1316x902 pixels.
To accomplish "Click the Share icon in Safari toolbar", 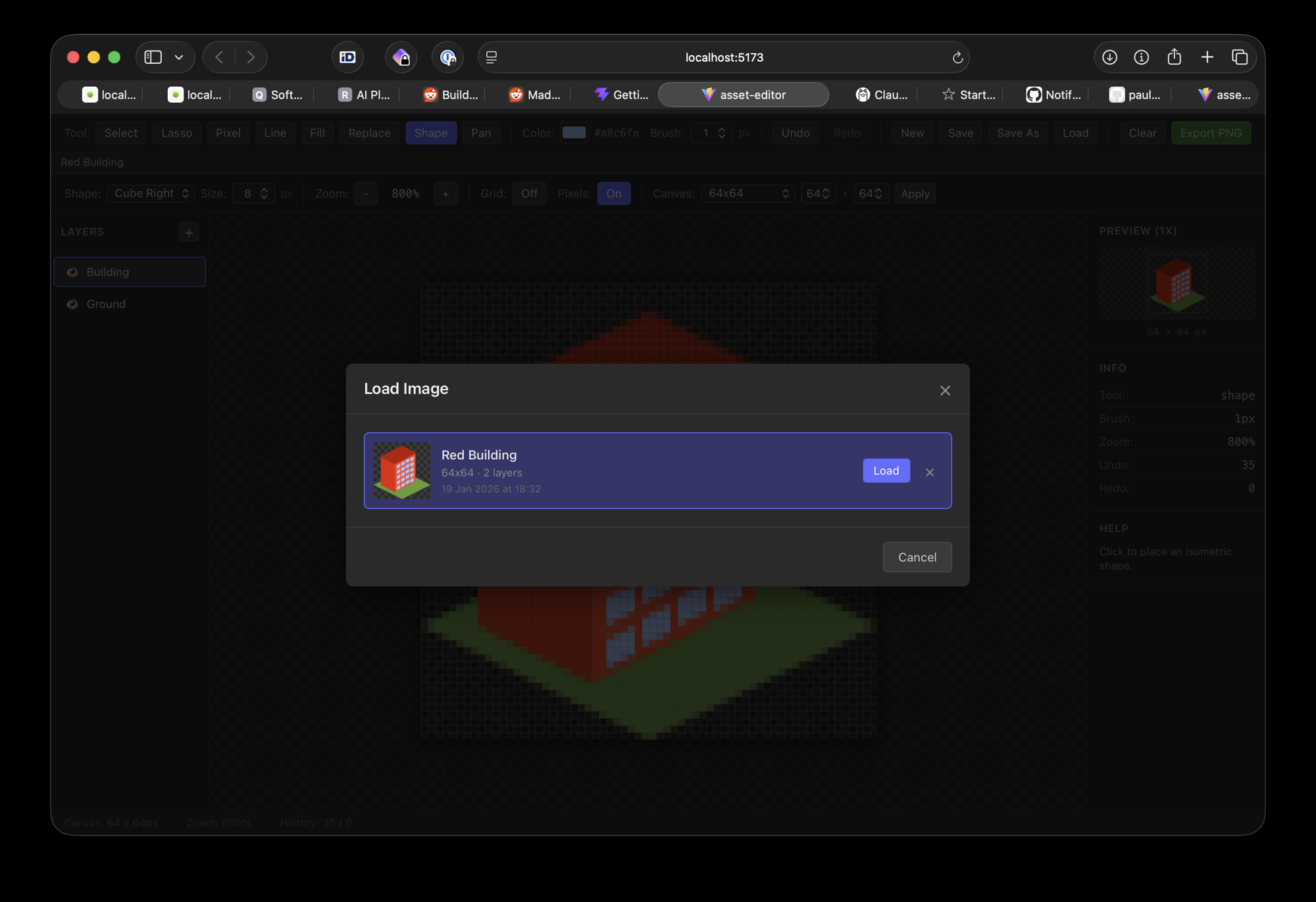I will (1174, 57).
